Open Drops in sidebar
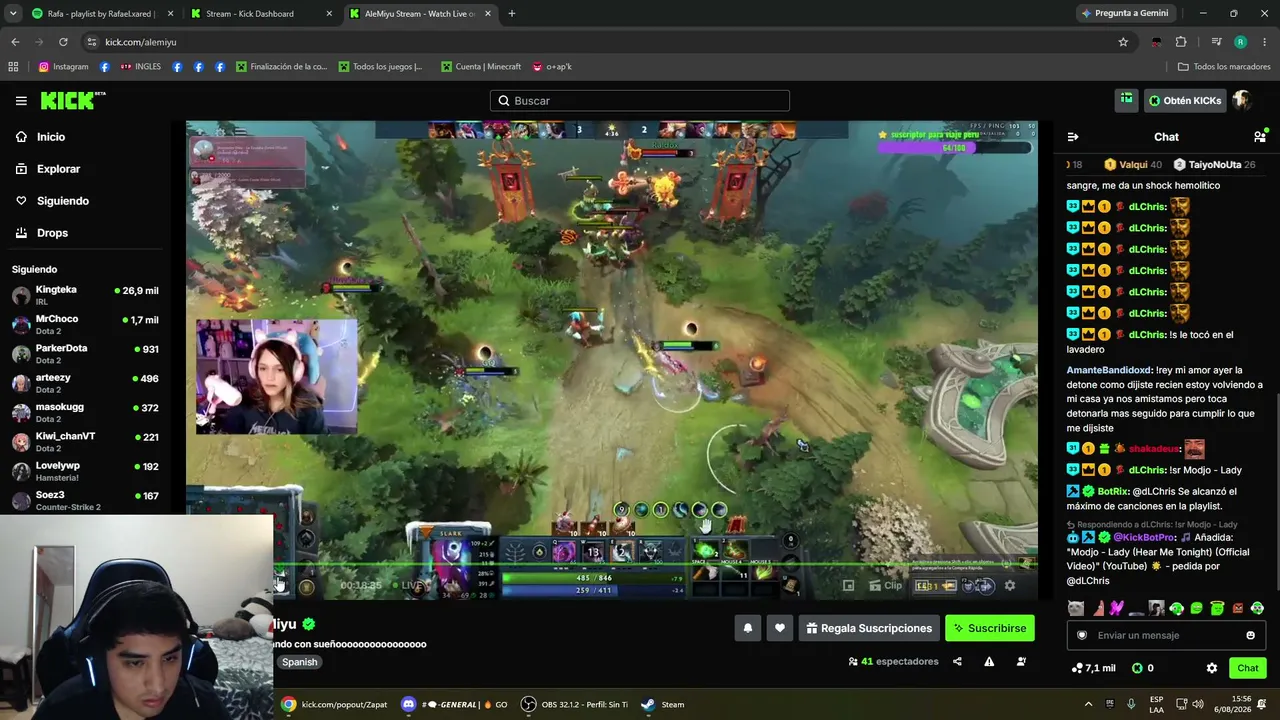 coord(43,233)
